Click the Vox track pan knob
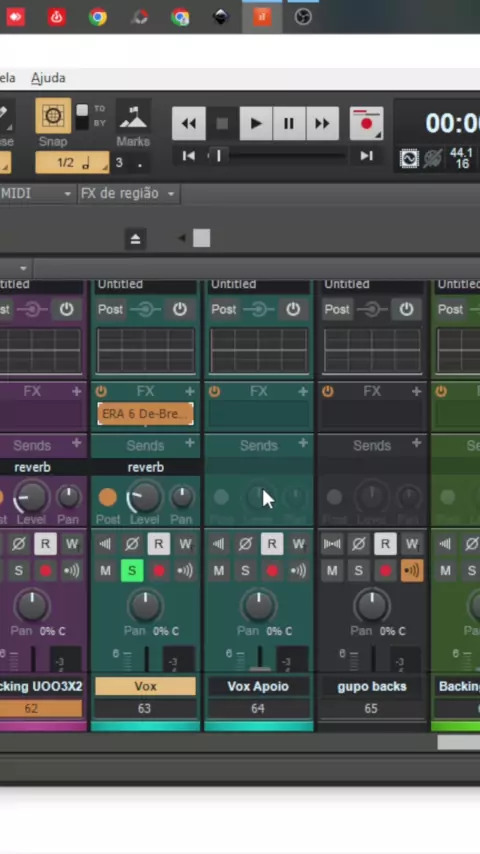The width and height of the screenshot is (480, 854). coord(145,606)
